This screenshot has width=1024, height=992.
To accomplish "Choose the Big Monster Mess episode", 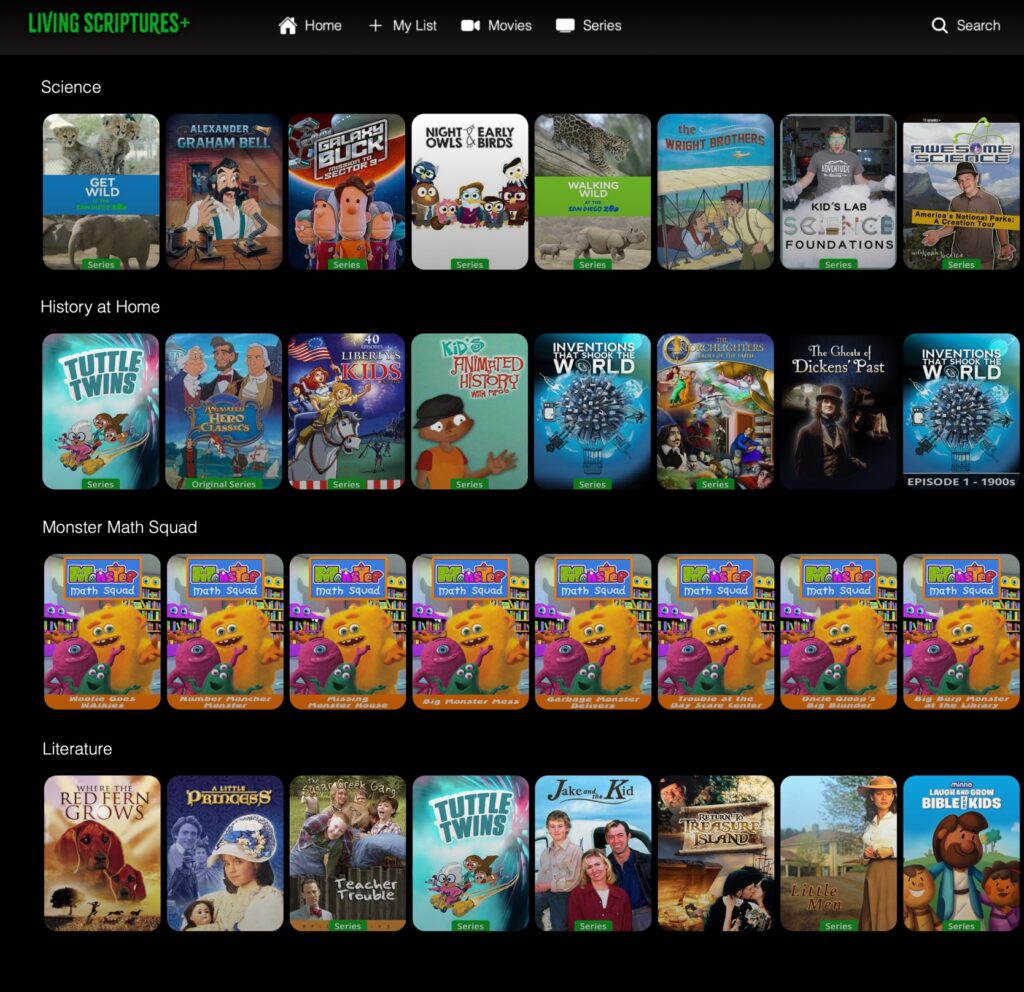I will [x=470, y=632].
